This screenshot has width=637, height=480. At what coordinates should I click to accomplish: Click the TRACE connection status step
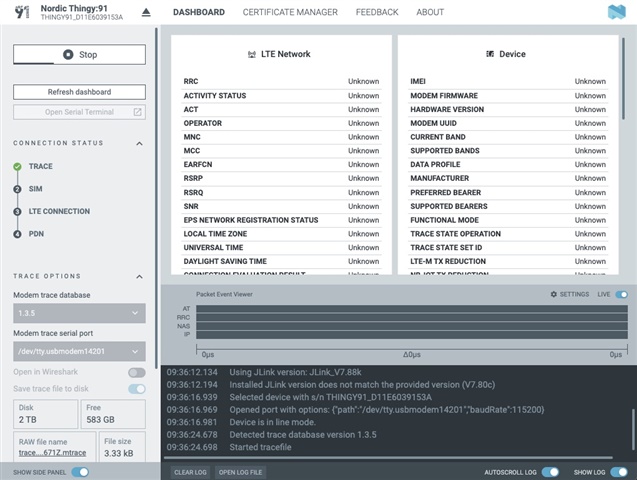[41, 166]
